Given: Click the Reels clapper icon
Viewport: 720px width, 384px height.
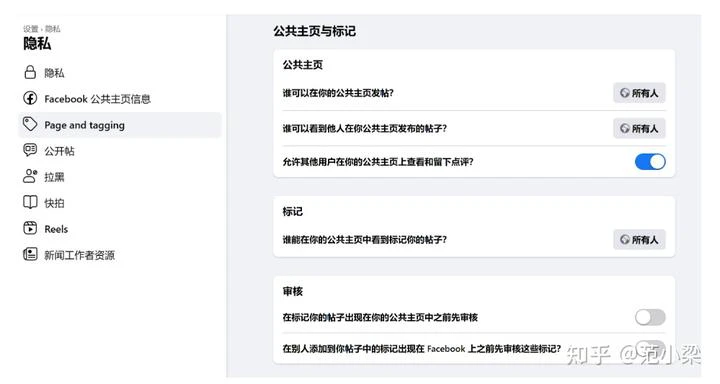Looking at the screenshot, I should (x=30, y=228).
